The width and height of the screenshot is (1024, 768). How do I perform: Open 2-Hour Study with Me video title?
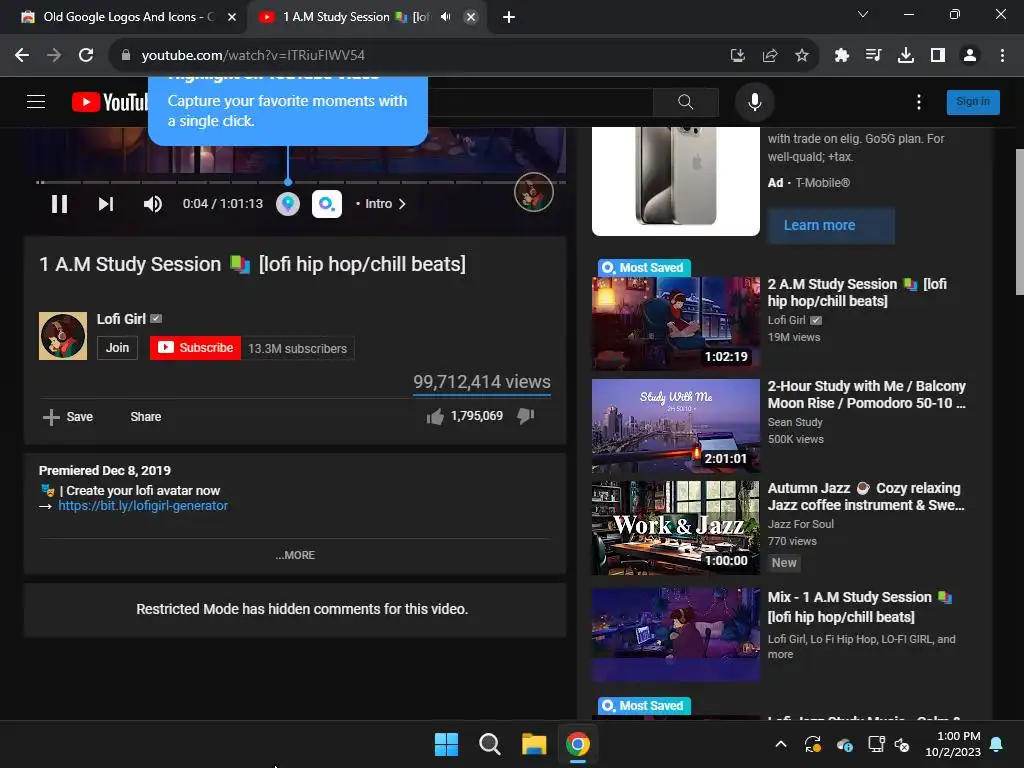tap(867, 394)
